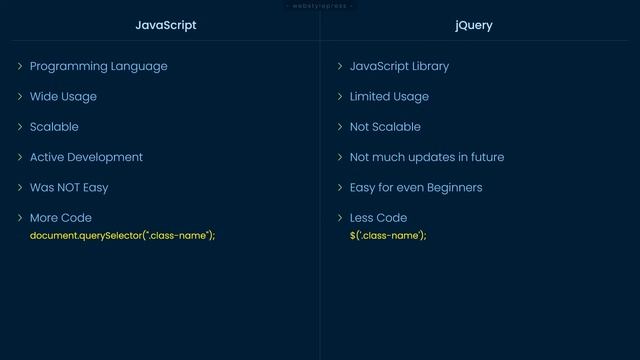
Task: Select Not much updates in future text
Action: click(x=427, y=157)
